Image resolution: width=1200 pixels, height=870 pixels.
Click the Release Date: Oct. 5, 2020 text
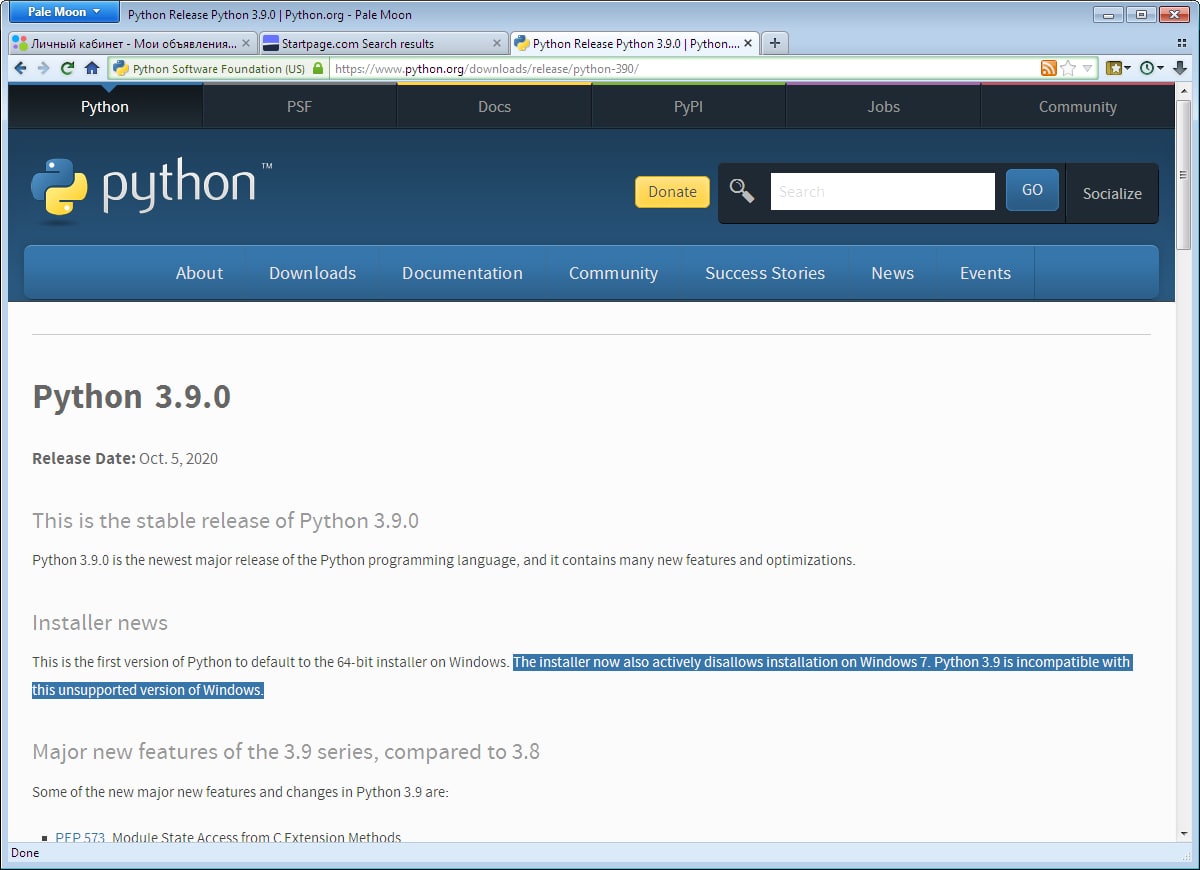pos(125,459)
